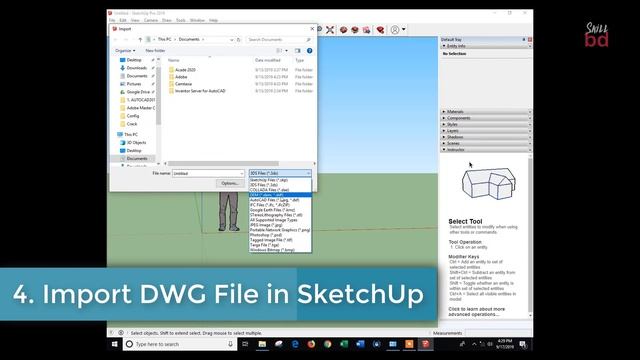The width and height of the screenshot is (640, 360).
Task: Open Firefox from the taskbar
Action: [x=311, y=344]
